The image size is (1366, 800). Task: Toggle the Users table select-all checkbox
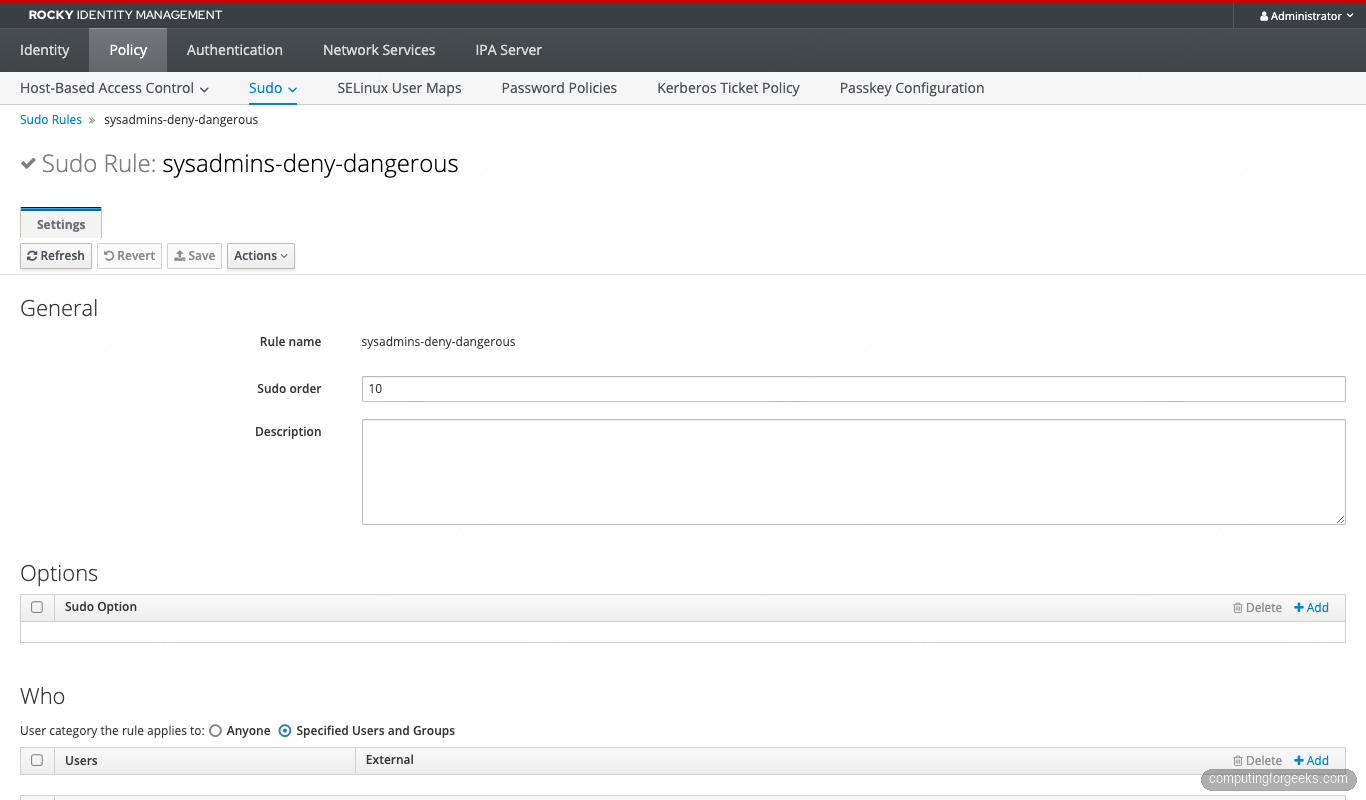pos(37,760)
